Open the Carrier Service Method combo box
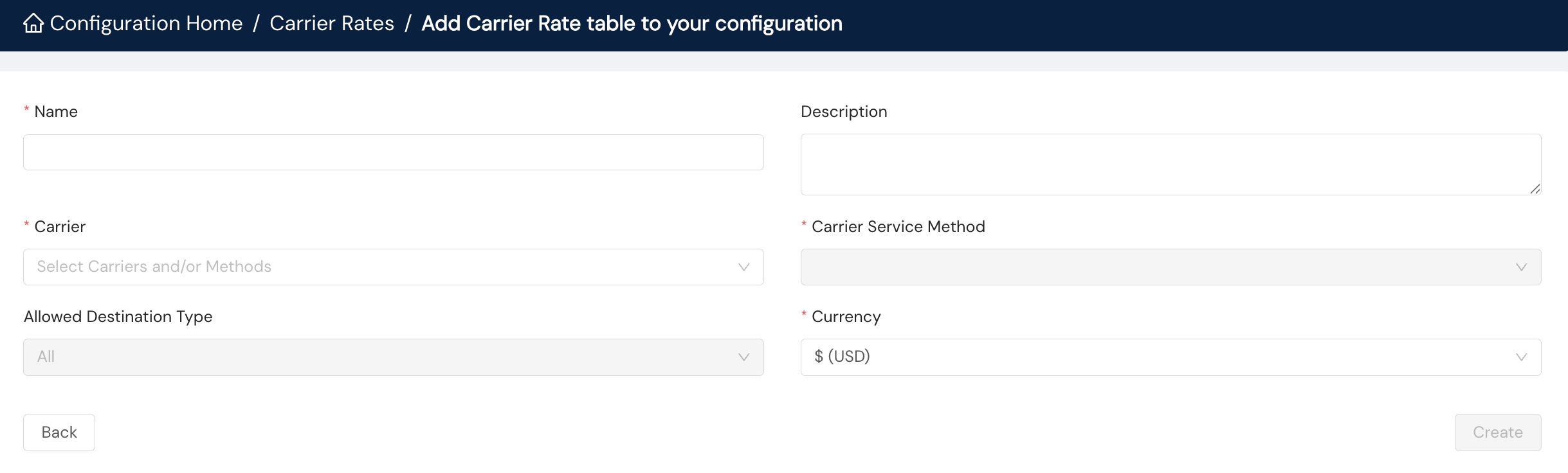Screen dimensions: 1568x473 pyautogui.click(x=1158, y=267)
